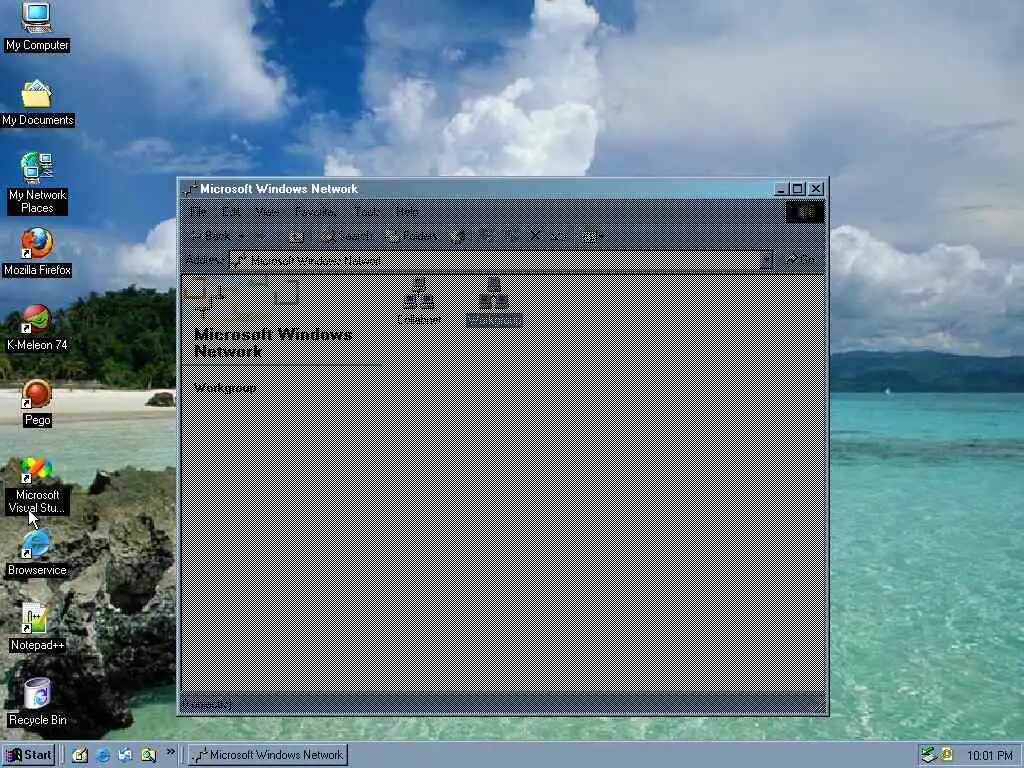Screen dimensions: 1024x768
Task: Open the Favorites menu
Action: coord(315,212)
